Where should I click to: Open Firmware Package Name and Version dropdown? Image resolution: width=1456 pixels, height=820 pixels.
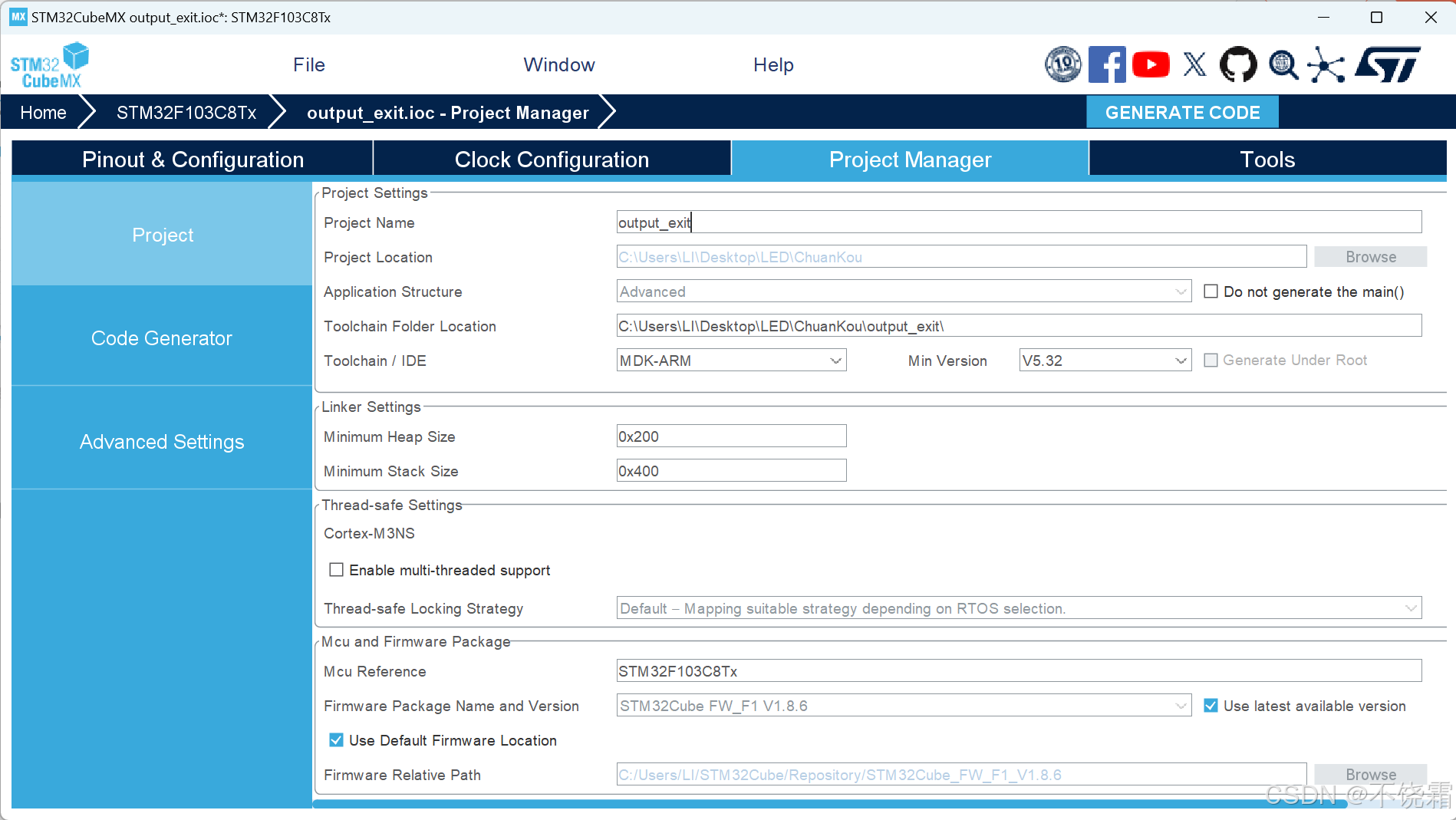click(904, 706)
